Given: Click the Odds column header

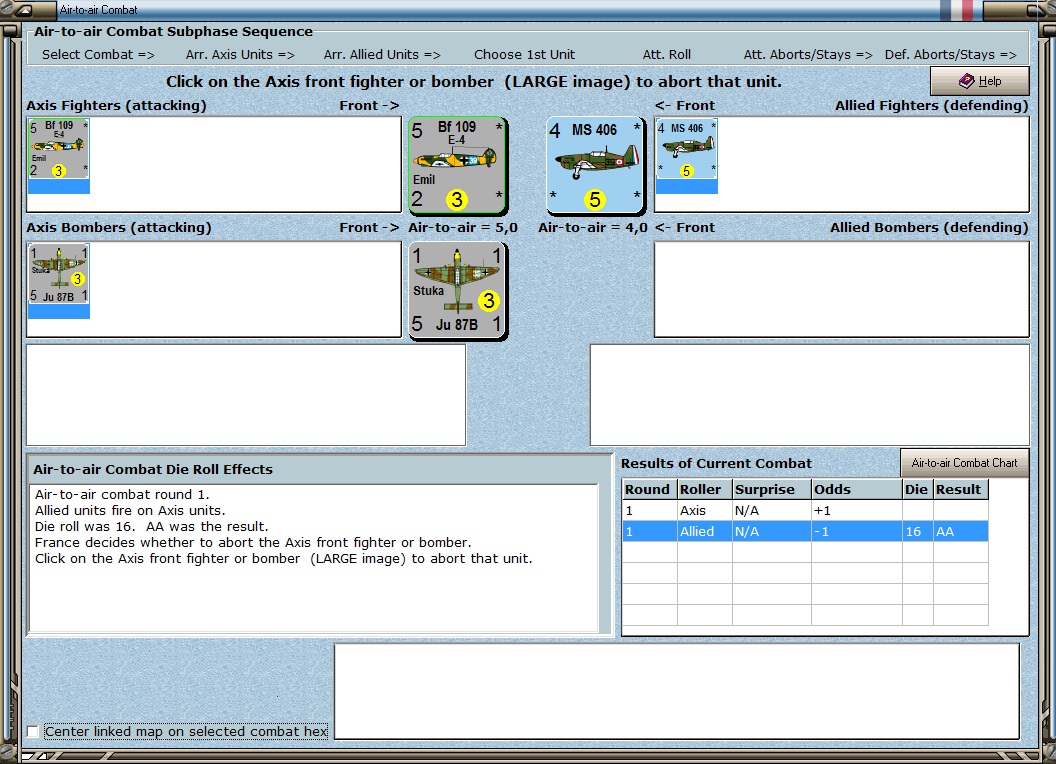Looking at the screenshot, I should click(857, 489).
